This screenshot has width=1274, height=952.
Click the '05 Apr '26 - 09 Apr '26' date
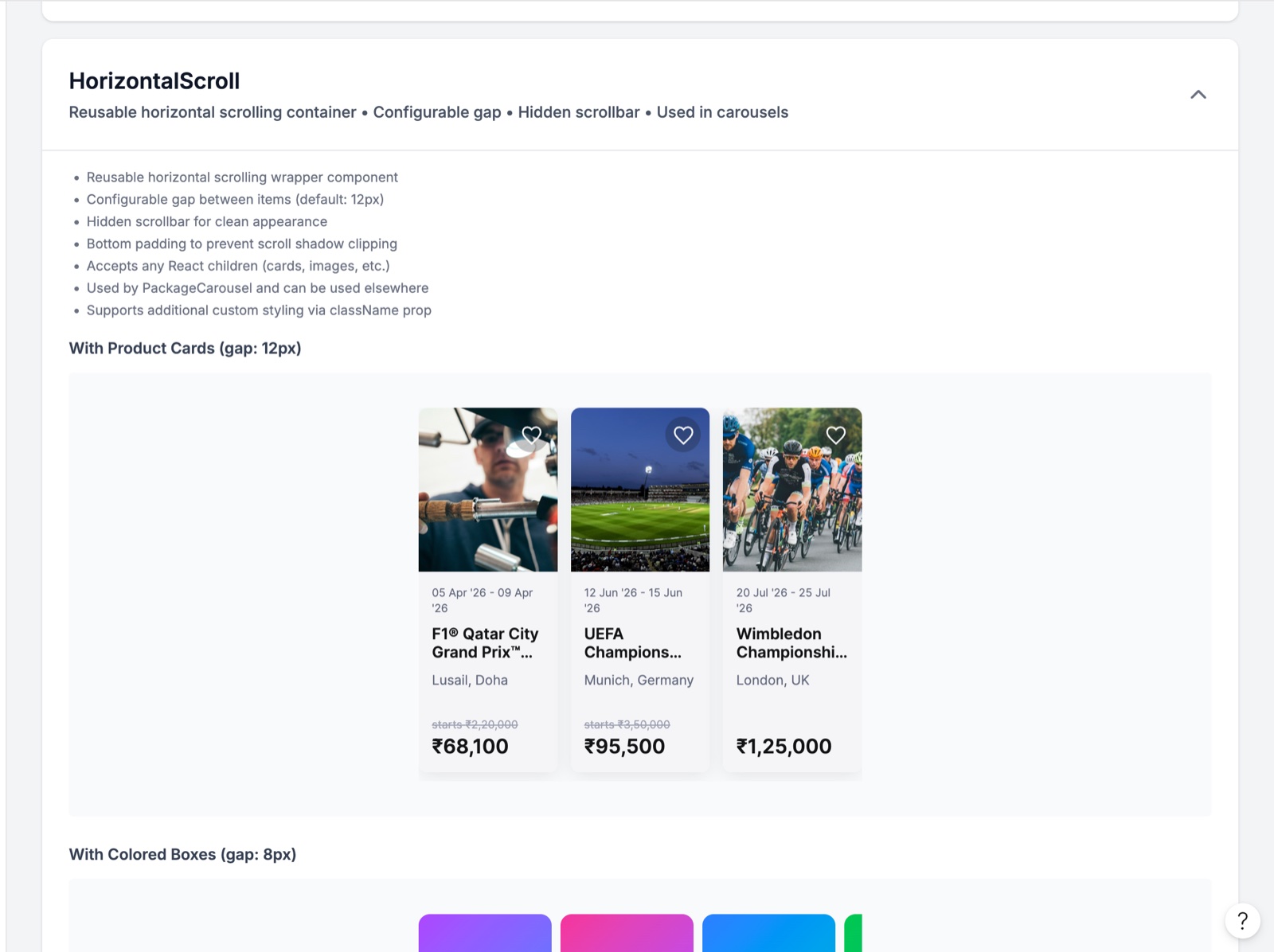point(483,600)
